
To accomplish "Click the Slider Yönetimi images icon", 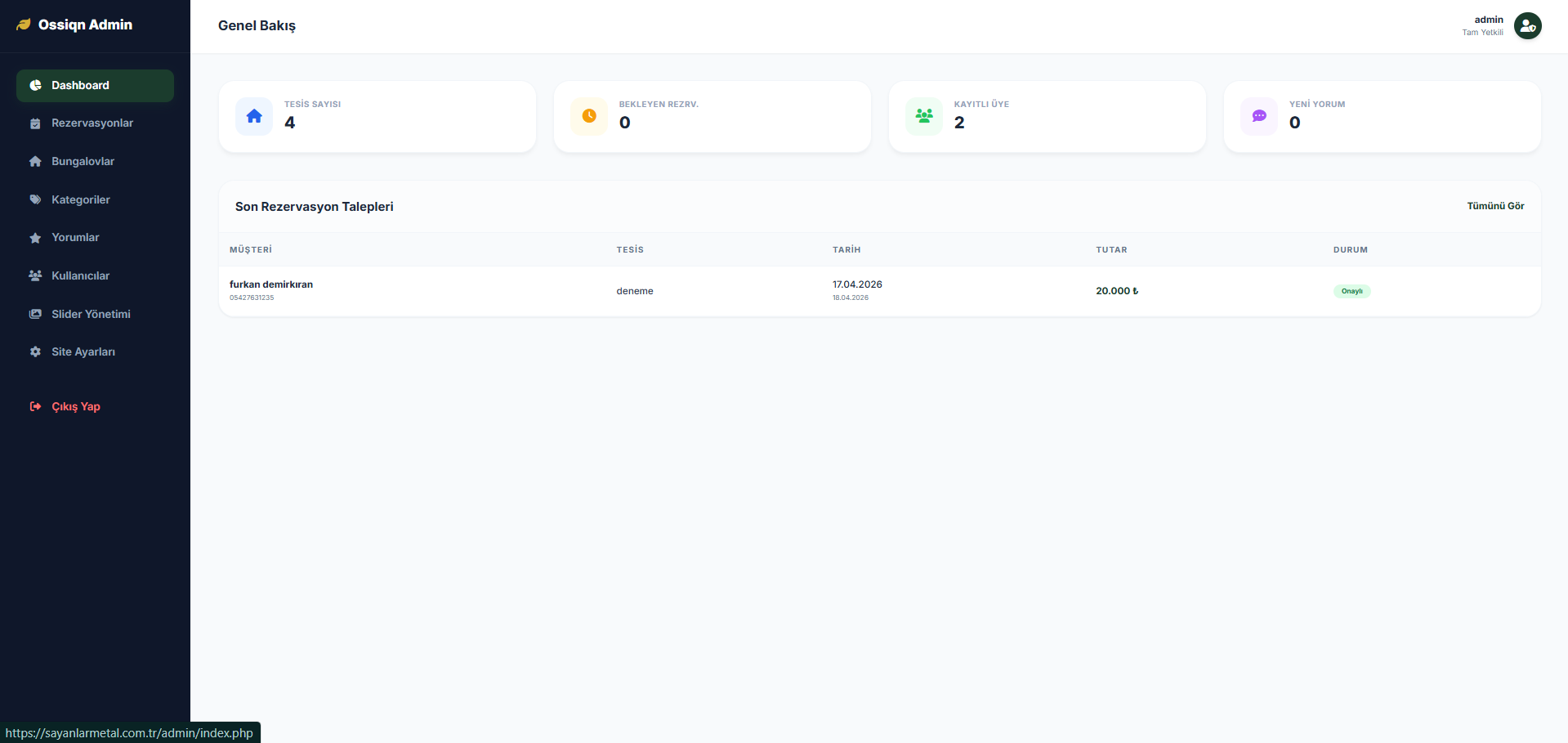I will (x=35, y=314).
